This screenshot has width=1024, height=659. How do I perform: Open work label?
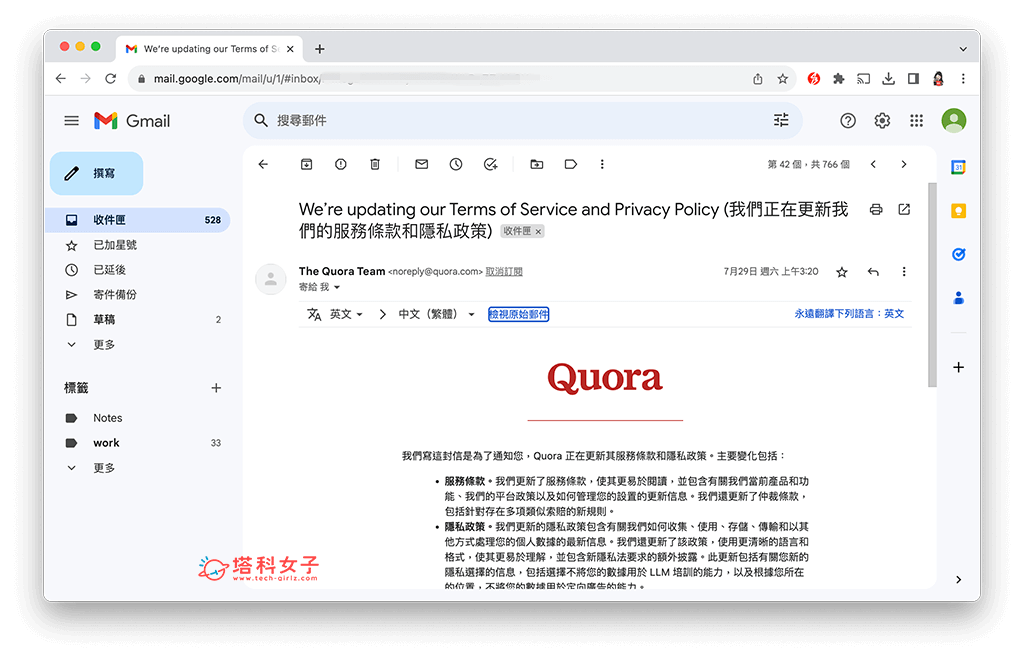[x=138, y=443]
